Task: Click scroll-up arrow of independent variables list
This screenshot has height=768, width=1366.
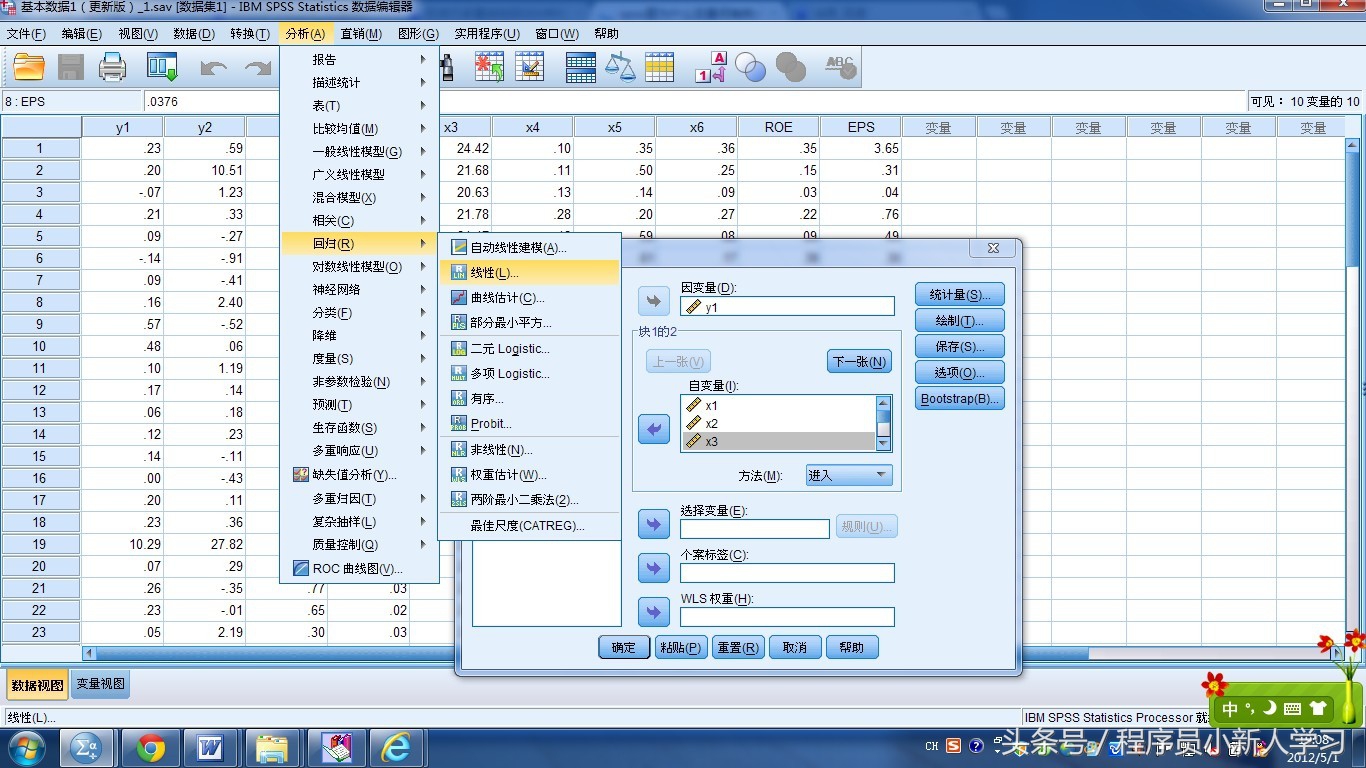Action: pyautogui.click(x=883, y=403)
